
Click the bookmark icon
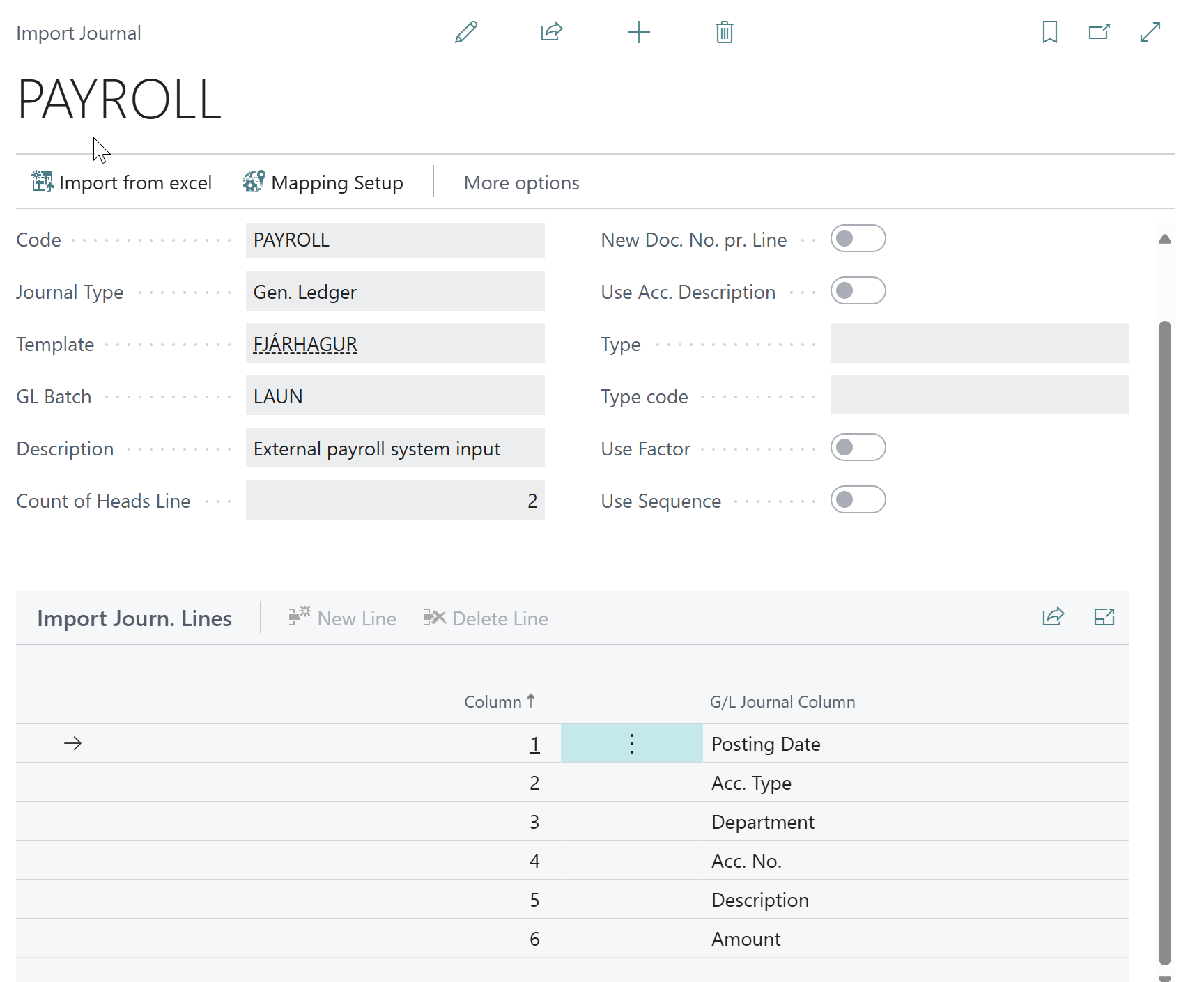tap(1049, 32)
